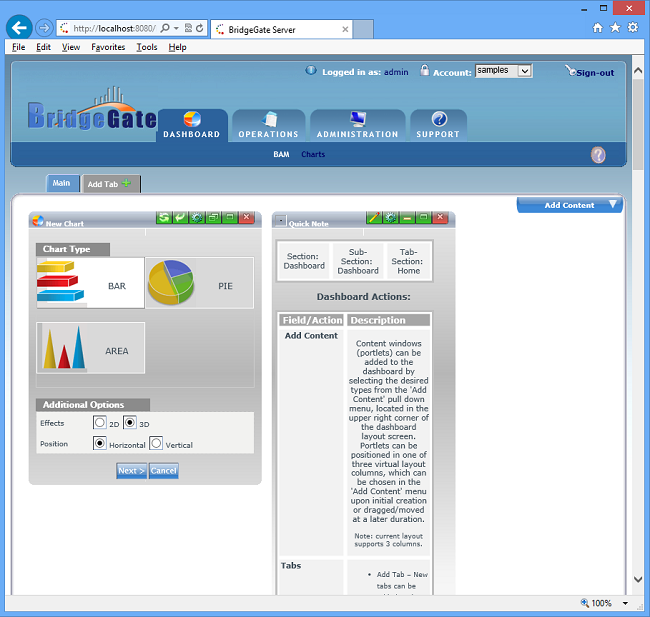Open the browser zoom level dropdown
Viewport: 650px width, 617px height.
626,603
